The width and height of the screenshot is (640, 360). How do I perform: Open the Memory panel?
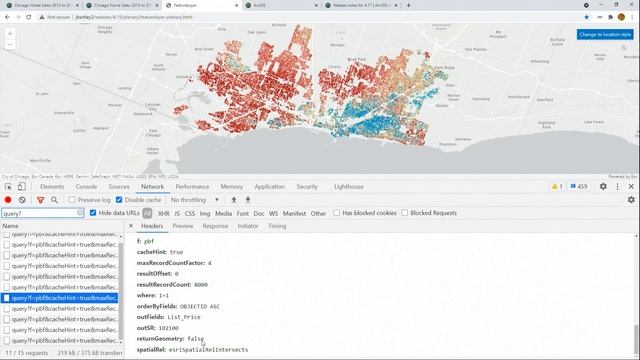click(x=231, y=187)
